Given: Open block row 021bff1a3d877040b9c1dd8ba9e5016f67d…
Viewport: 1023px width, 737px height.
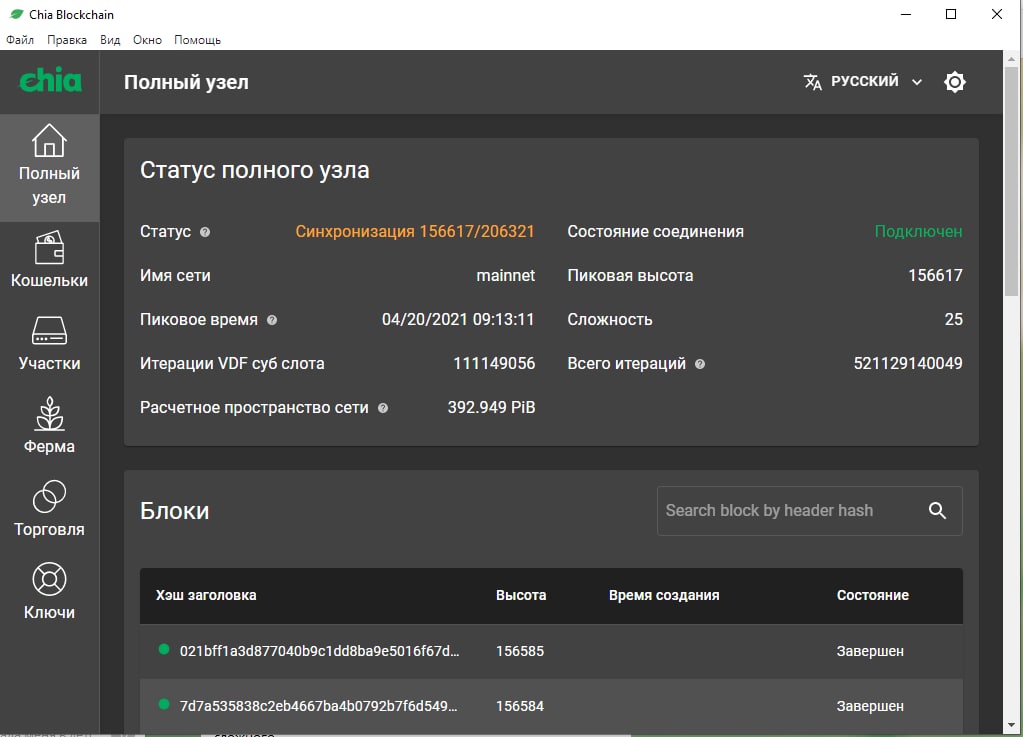Looking at the screenshot, I should (551, 651).
